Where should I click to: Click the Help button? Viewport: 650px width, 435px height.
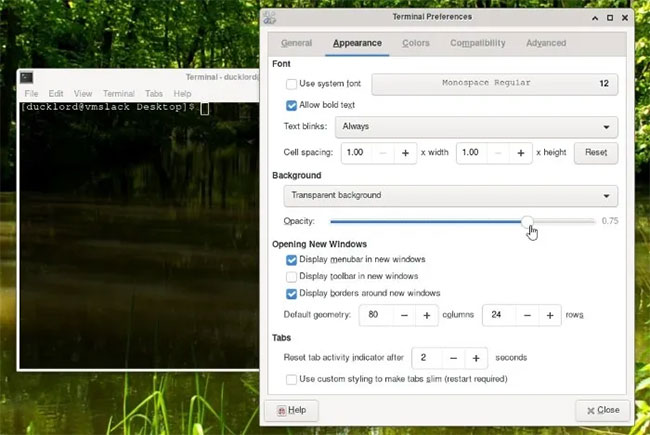(x=291, y=410)
